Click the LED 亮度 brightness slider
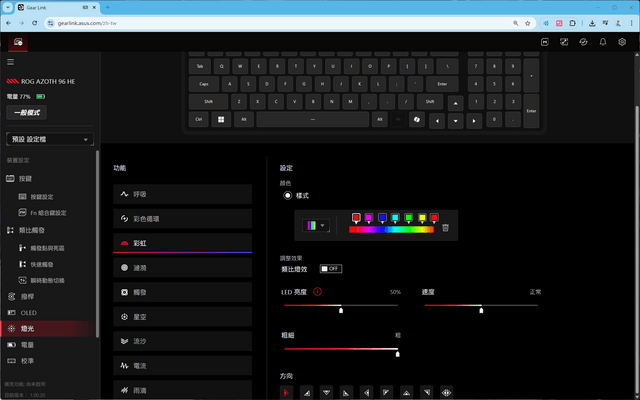Screen dimensions: 640x400 341,305
